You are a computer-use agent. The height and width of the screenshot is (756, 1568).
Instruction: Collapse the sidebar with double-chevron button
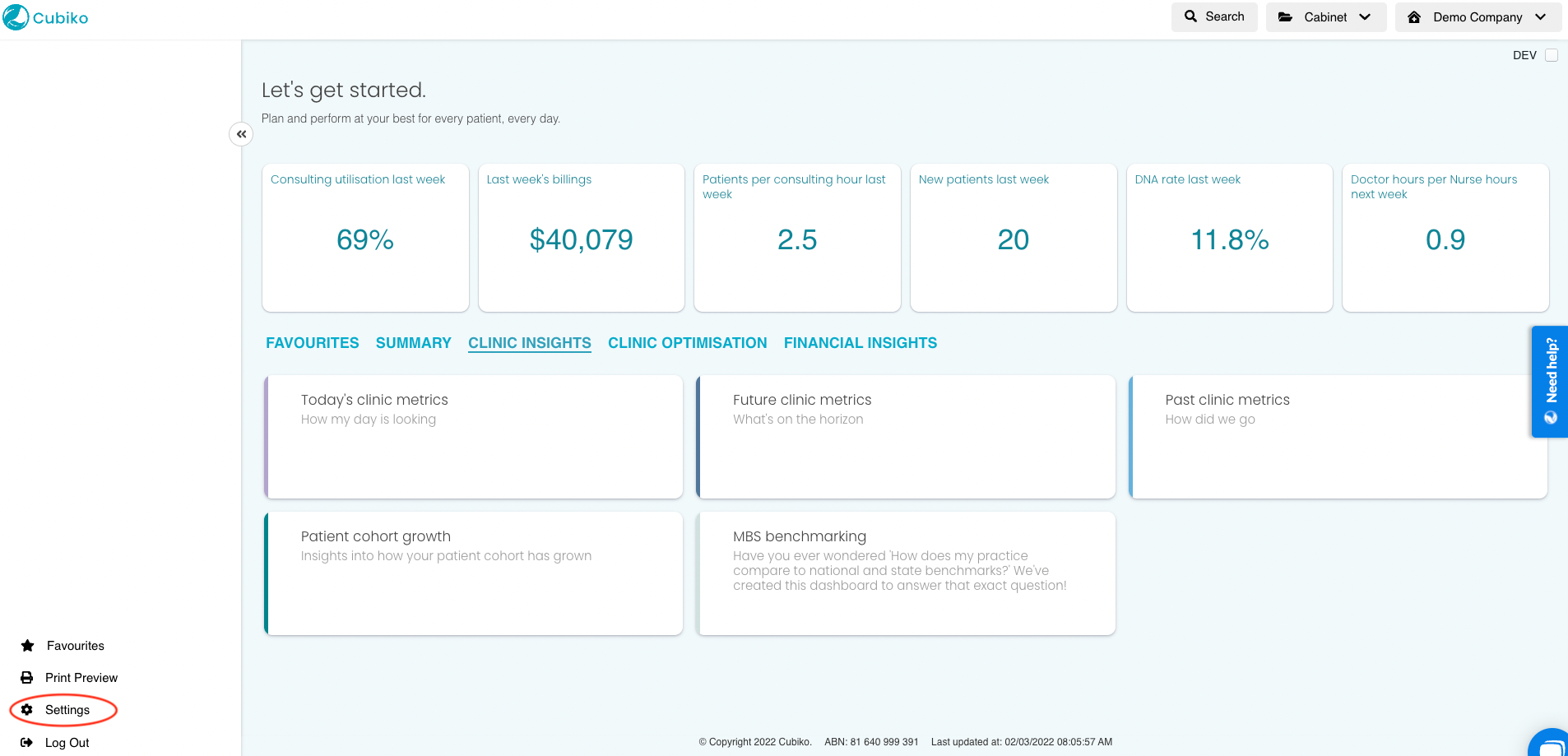pos(241,134)
